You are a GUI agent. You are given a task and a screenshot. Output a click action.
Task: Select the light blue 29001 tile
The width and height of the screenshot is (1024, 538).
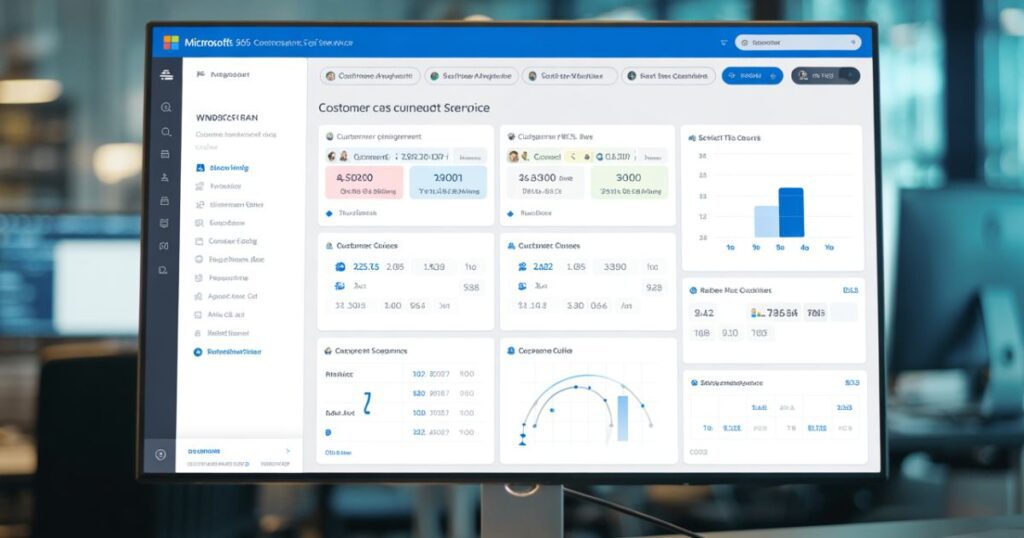point(448,182)
